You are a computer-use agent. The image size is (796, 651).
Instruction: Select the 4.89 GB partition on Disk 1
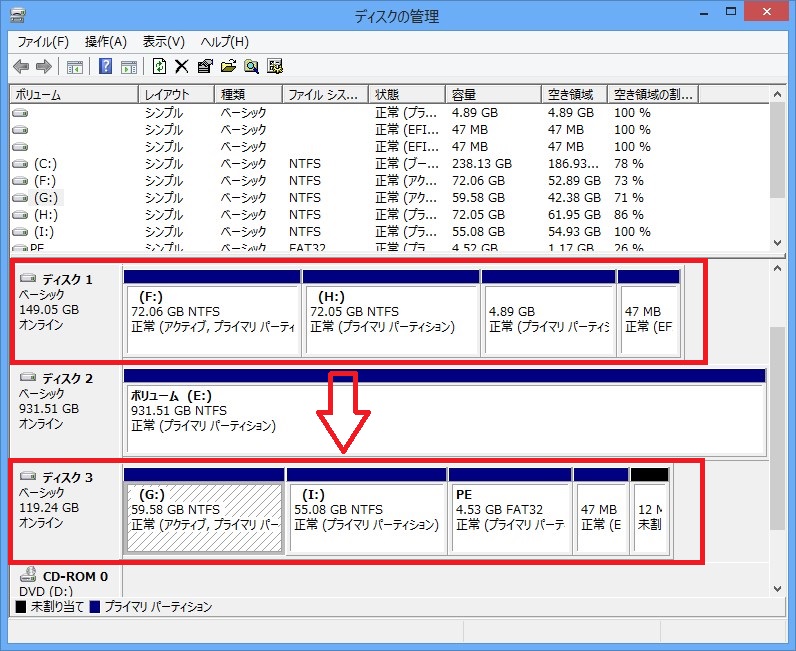pos(548,313)
